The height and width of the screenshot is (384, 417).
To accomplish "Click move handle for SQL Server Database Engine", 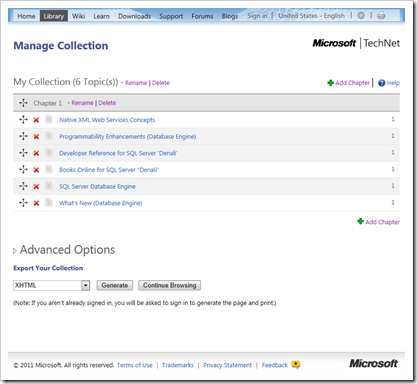I will (x=23, y=186).
